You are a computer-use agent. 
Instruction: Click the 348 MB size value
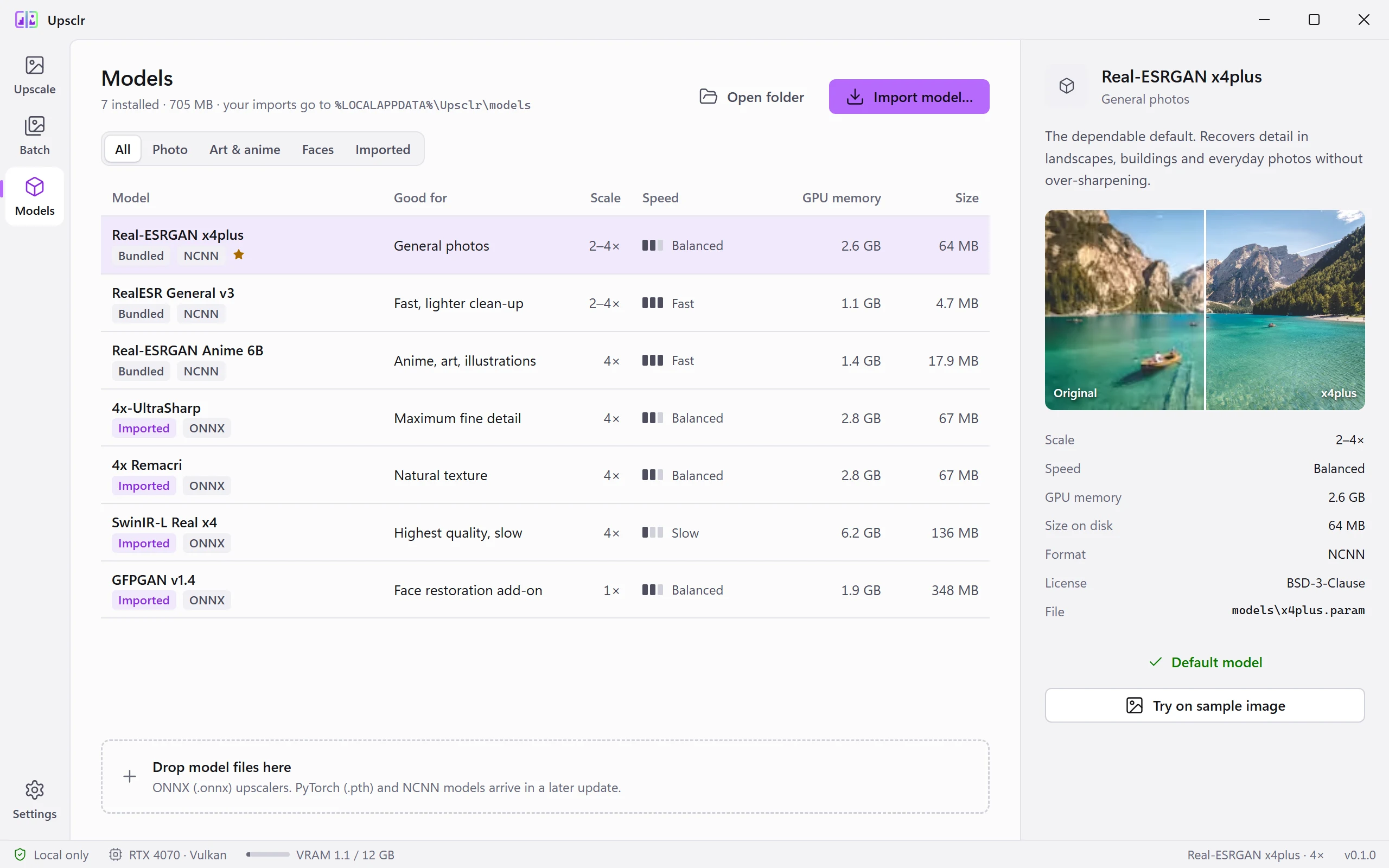click(x=954, y=590)
